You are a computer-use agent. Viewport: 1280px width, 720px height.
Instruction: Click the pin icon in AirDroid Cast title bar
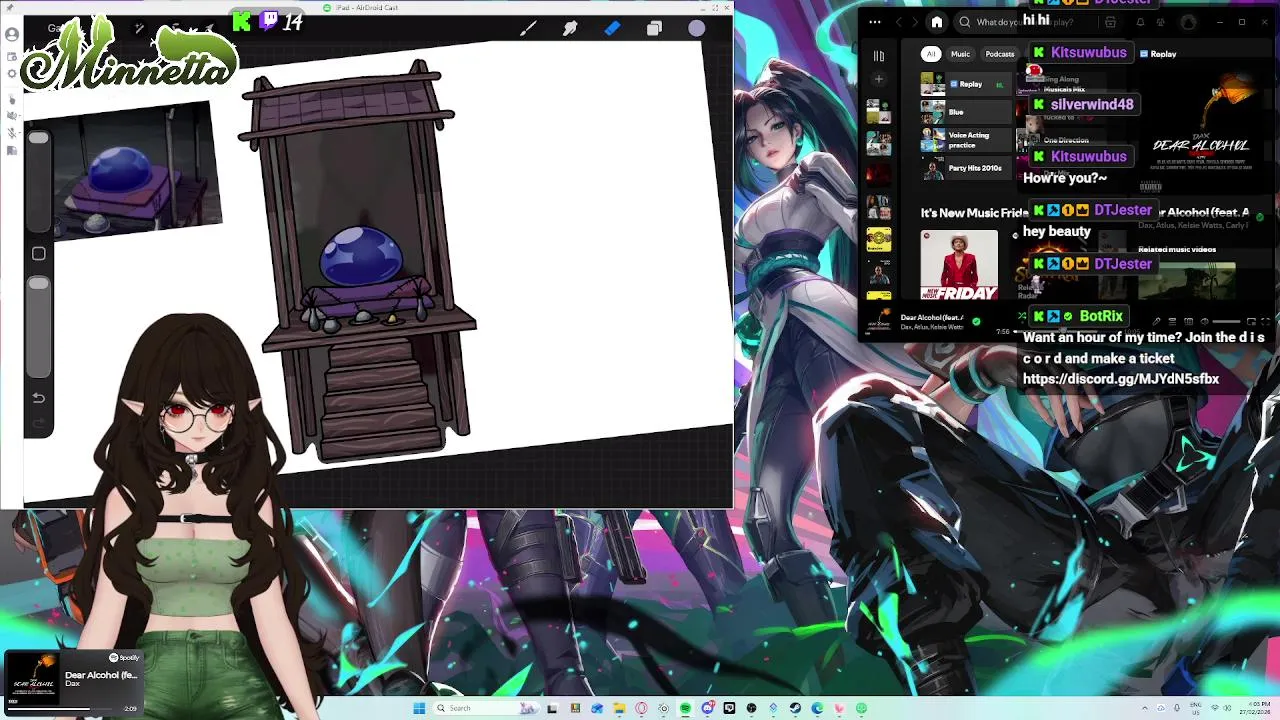pyautogui.click(x=10, y=8)
